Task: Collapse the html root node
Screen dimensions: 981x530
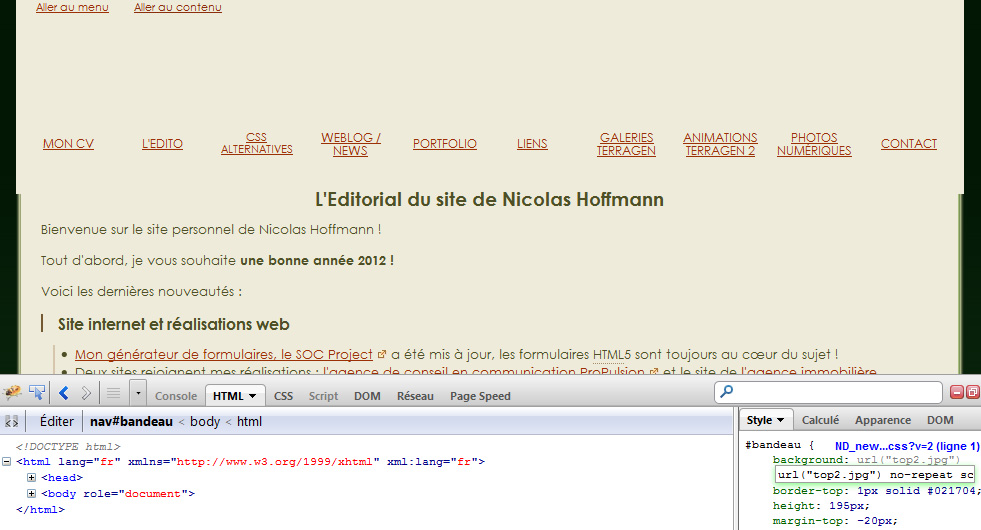Action: [7, 462]
